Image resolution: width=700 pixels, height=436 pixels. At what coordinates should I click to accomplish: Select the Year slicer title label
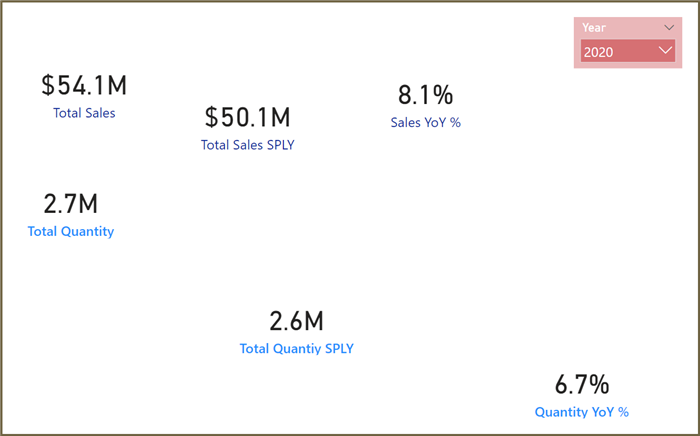(x=594, y=28)
